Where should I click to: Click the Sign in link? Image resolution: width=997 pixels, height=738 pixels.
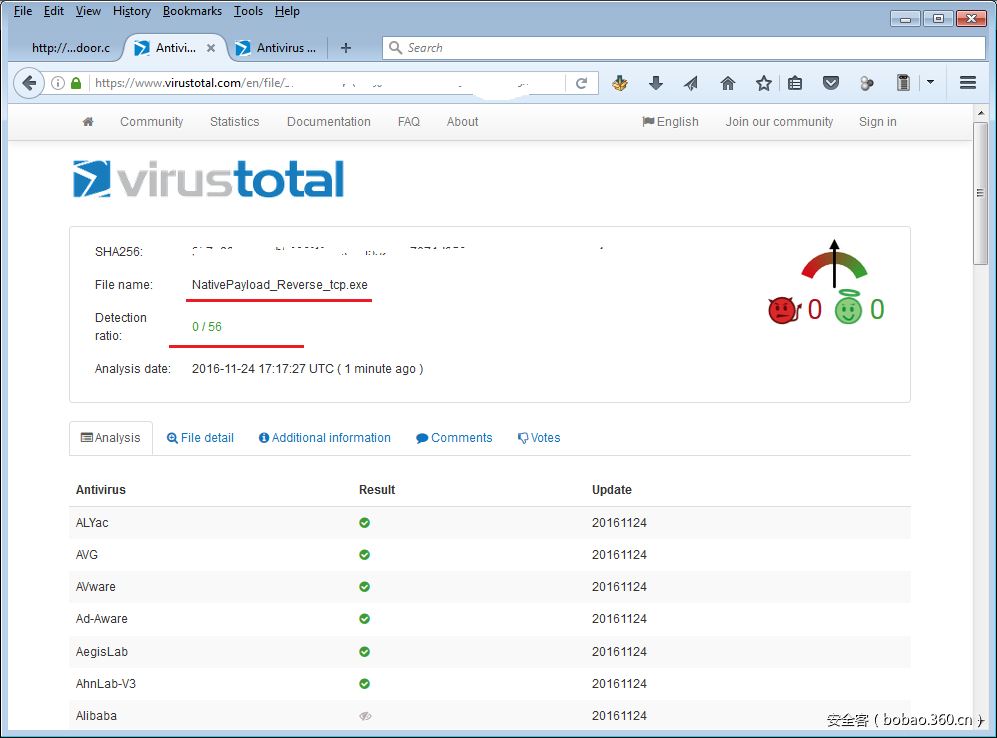(877, 122)
